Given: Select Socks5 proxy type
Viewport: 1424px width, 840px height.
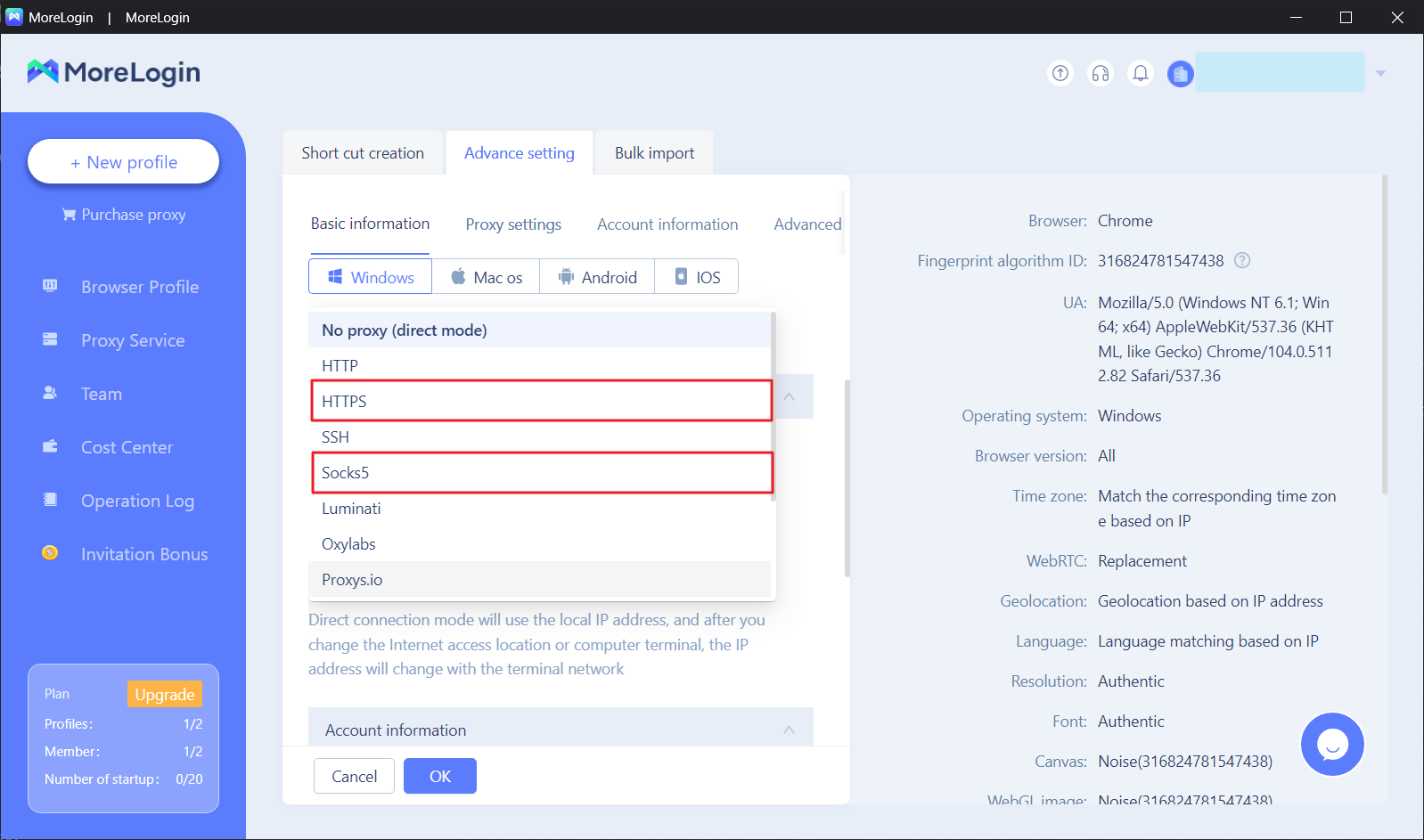Looking at the screenshot, I should [539, 472].
